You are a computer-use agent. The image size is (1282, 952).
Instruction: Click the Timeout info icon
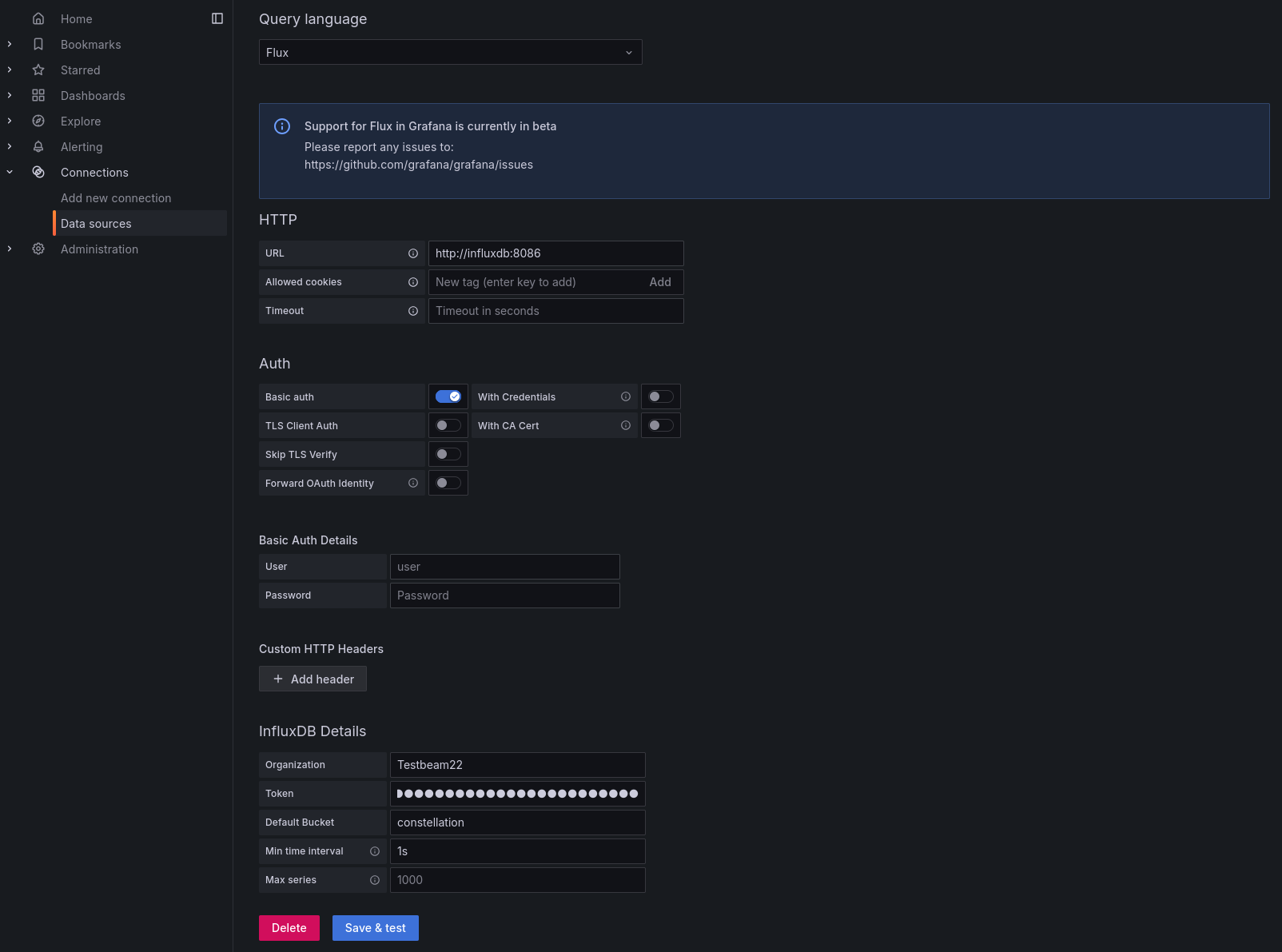[x=413, y=311]
